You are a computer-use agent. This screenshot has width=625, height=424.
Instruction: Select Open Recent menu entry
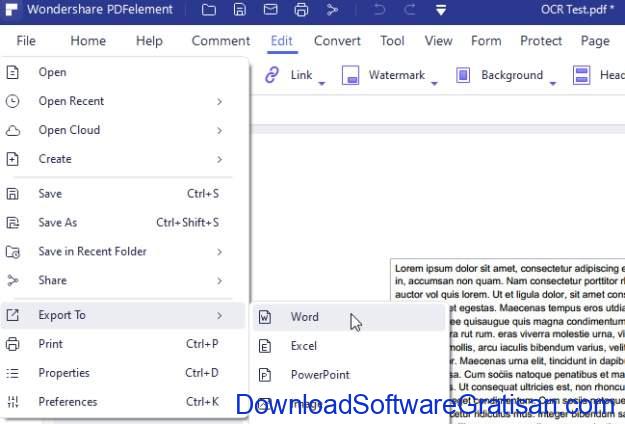click(125, 101)
